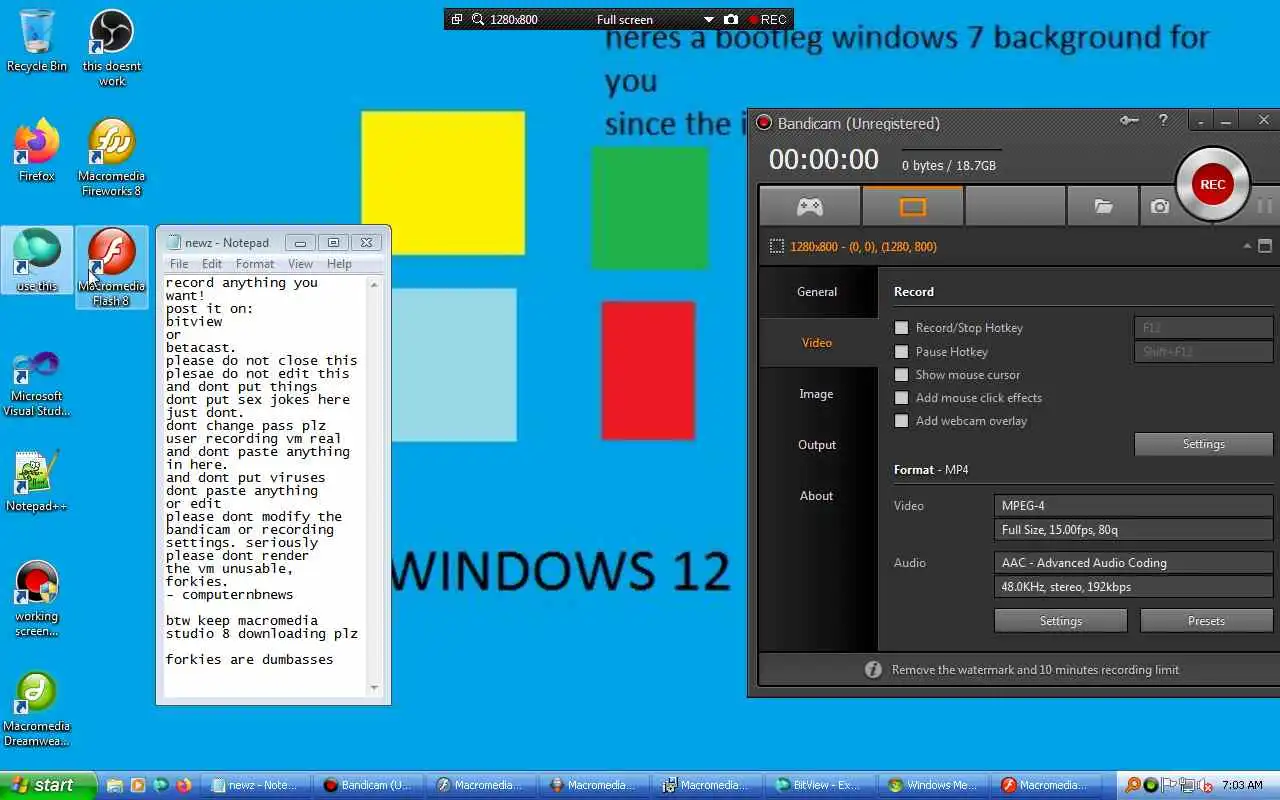The height and width of the screenshot is (800, 1280).
Task: Open the Output tab in Bandicam
Action: point(817,445)
